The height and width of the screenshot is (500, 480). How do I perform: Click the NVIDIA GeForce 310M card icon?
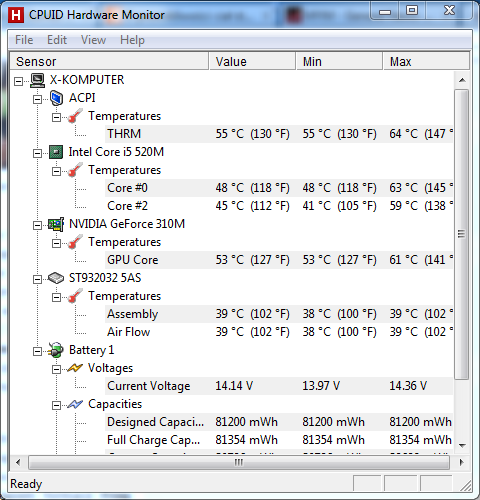pyautogui.click(x=56, y=224)
